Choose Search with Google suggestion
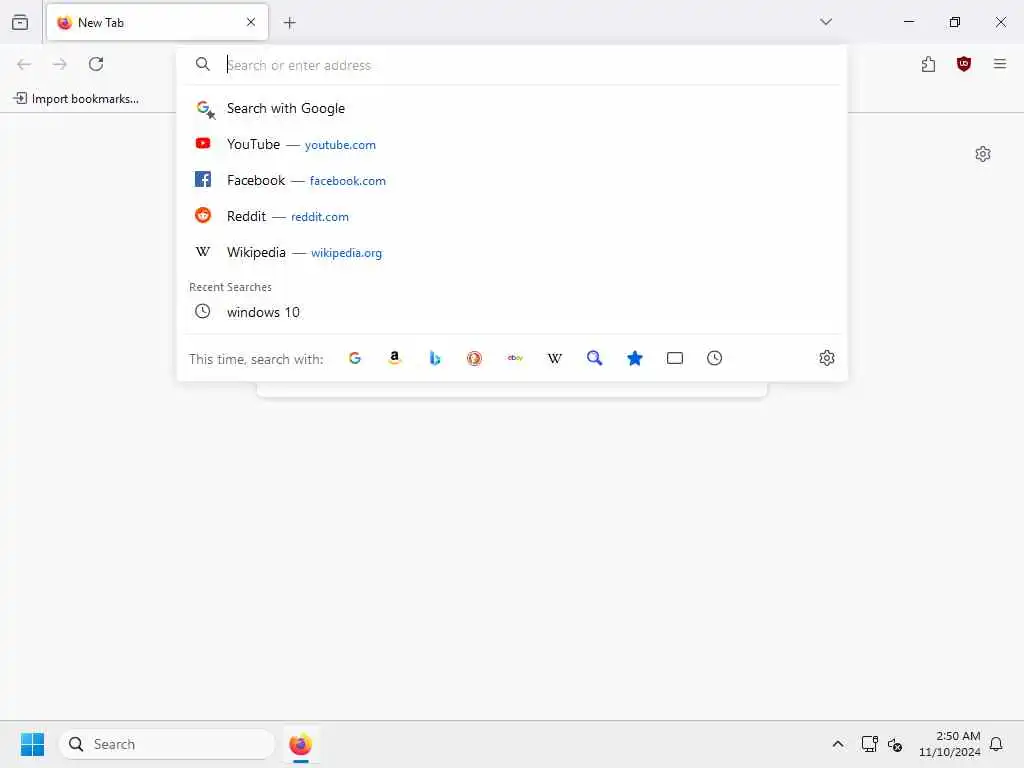This screenshot has width=1024, height=768. pos(512,108)
